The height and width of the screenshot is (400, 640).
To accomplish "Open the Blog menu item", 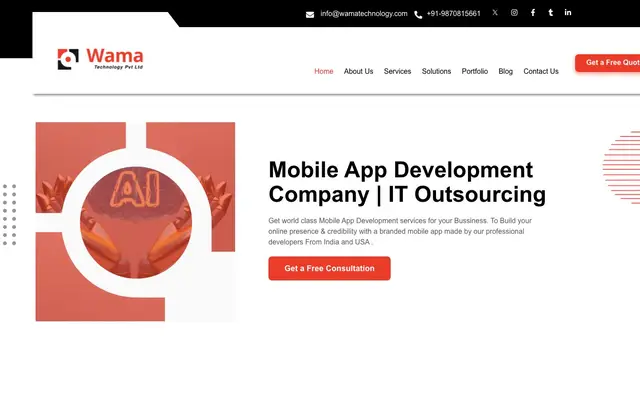I will click(x=505, y=71).
